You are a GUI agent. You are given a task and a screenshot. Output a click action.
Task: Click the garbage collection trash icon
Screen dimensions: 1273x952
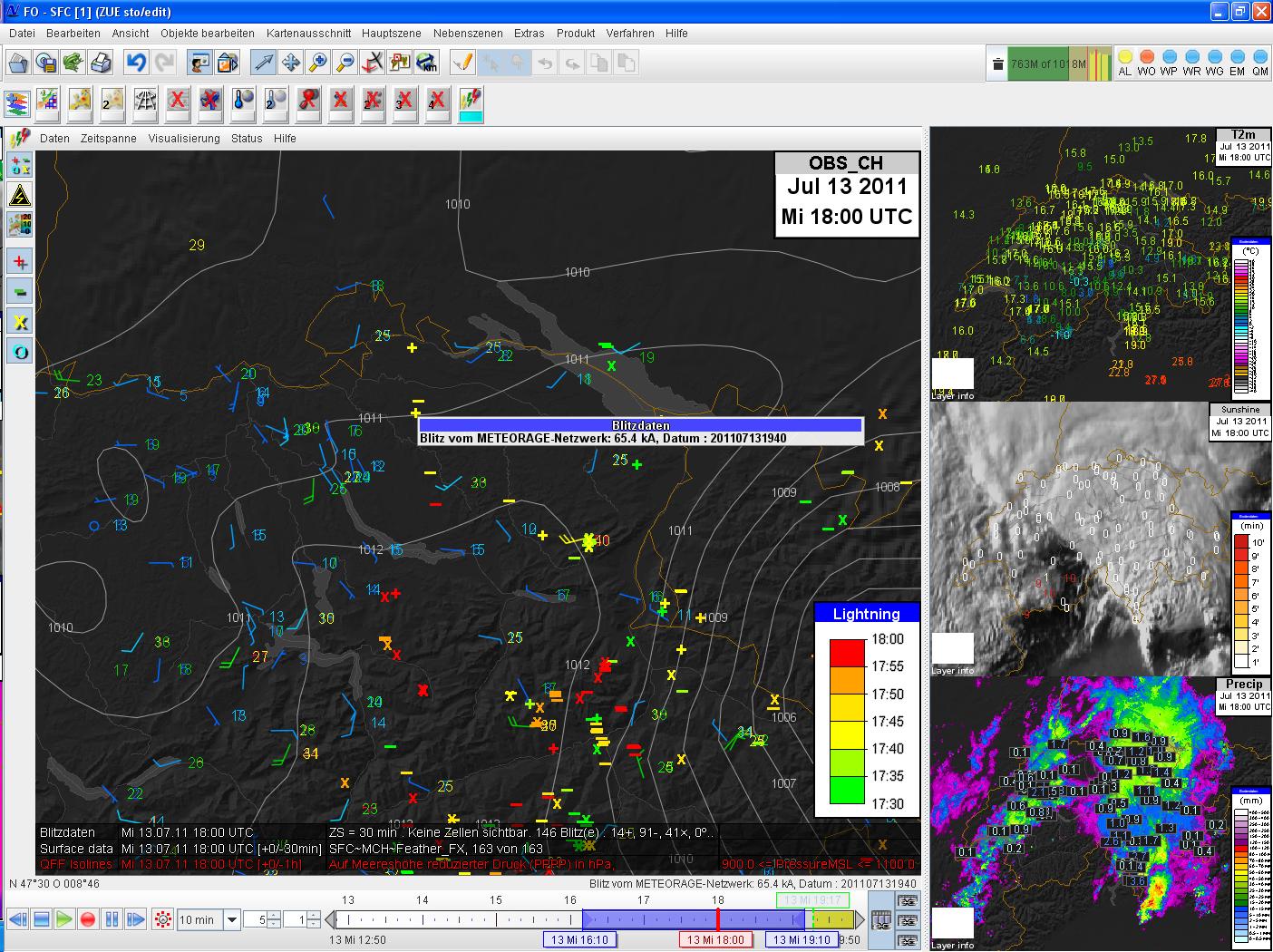tap(997, 64)
